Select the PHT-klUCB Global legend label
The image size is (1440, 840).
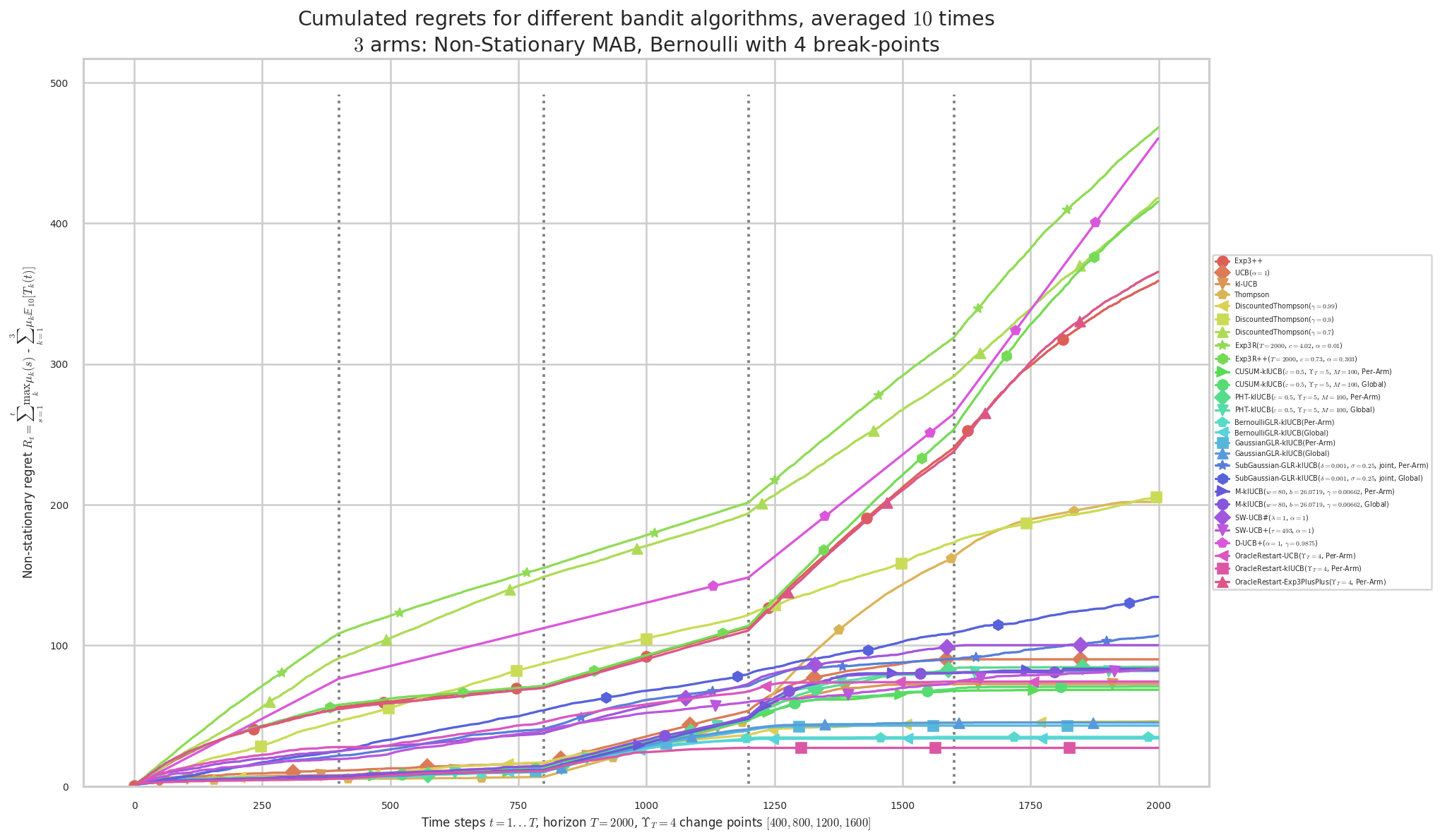pos(1304,409)
